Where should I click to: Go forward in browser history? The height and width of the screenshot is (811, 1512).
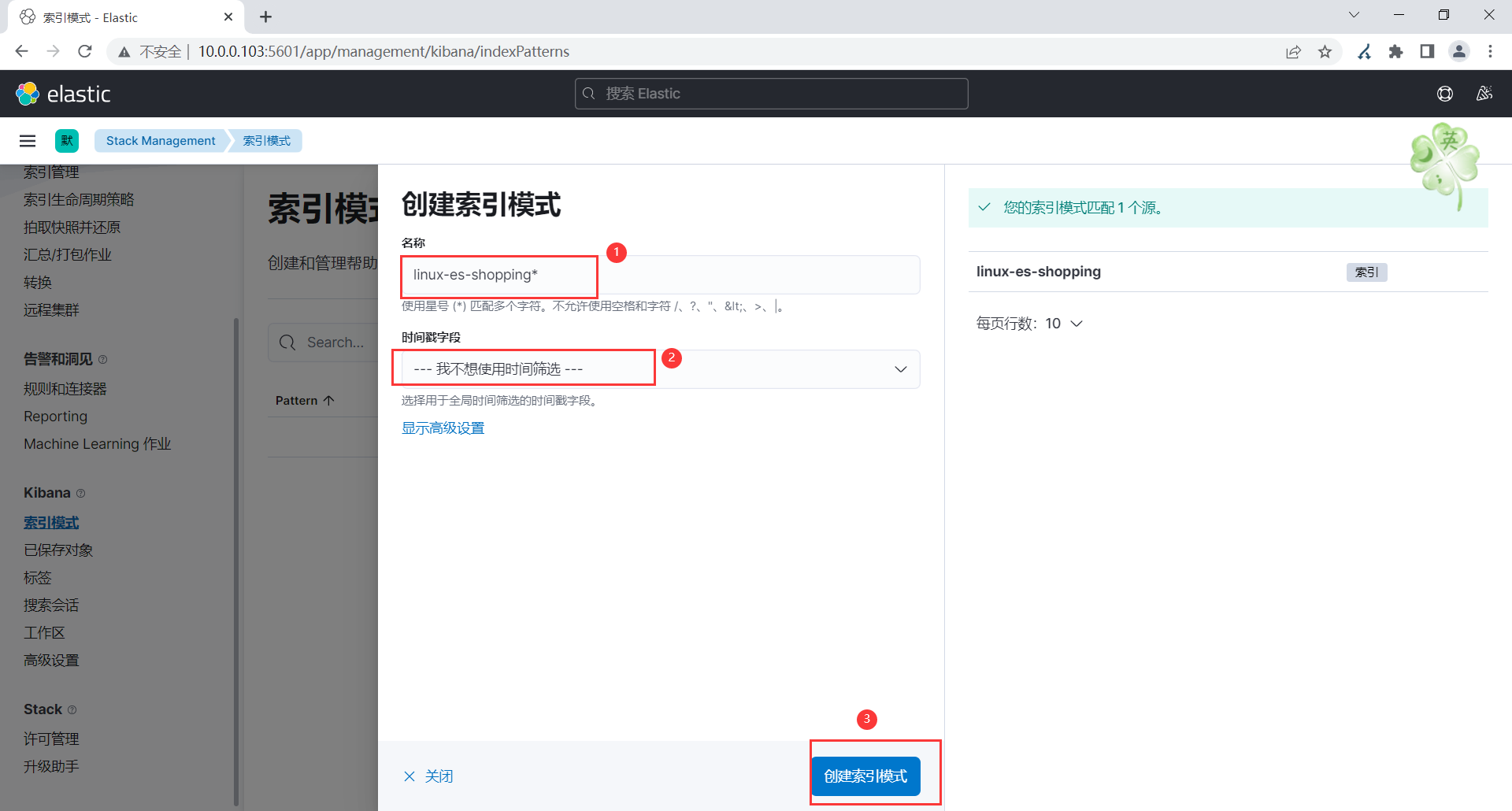pyautogui.click(x=53, y=51)
